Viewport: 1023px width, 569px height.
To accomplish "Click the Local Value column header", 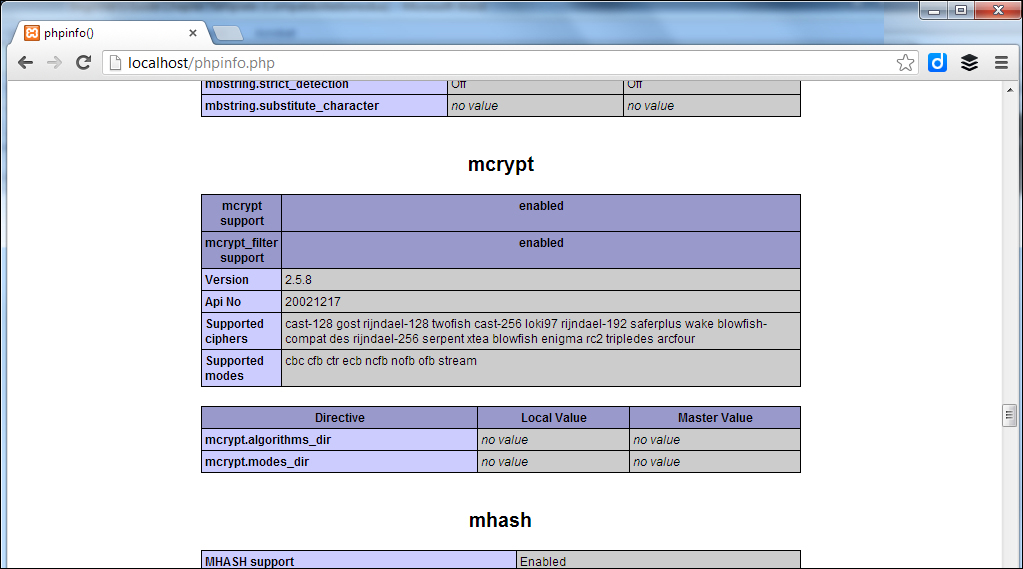I will click(553, 418).
